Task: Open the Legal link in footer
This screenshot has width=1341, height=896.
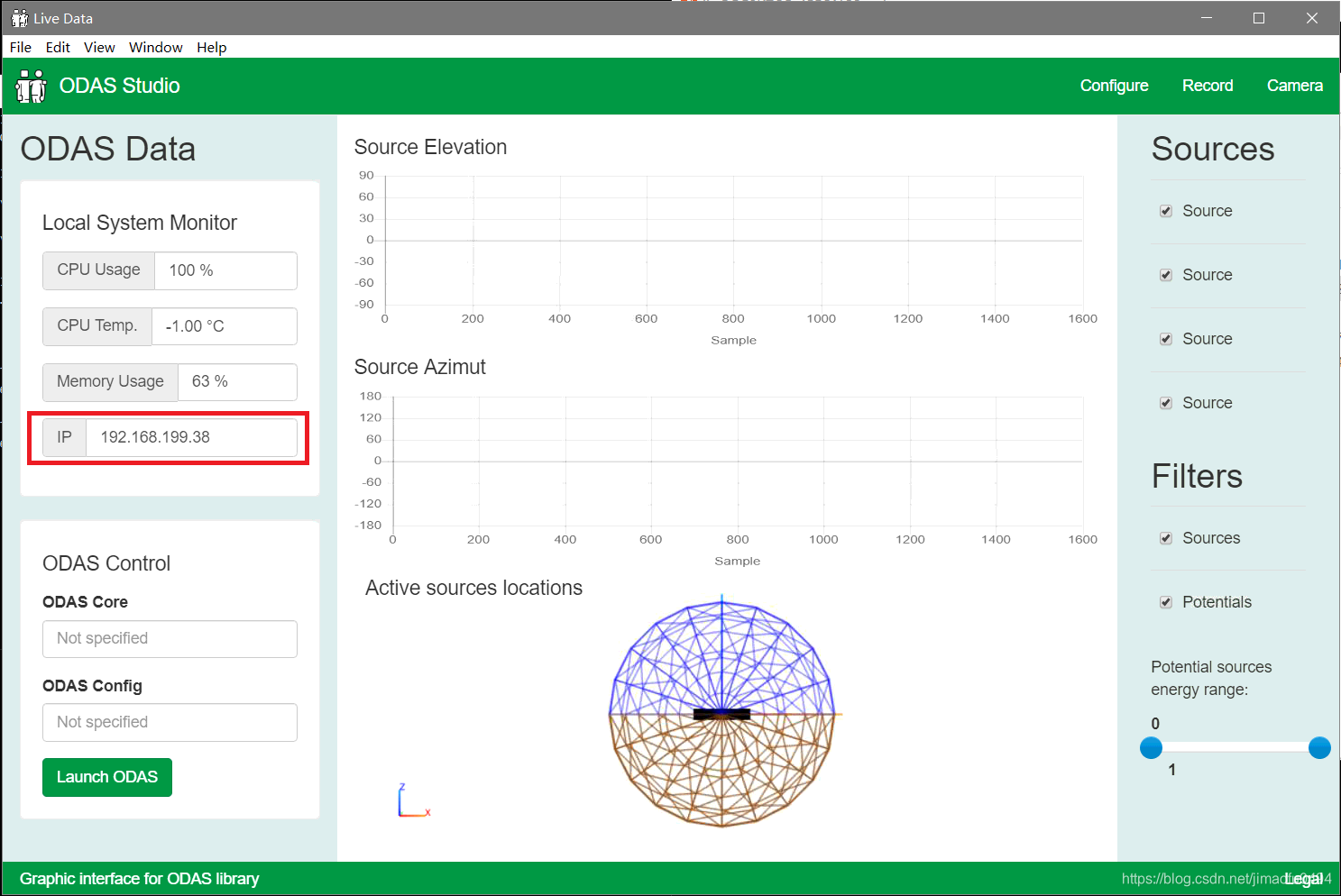Action: pyautogui.click(x=1304, y=879)
